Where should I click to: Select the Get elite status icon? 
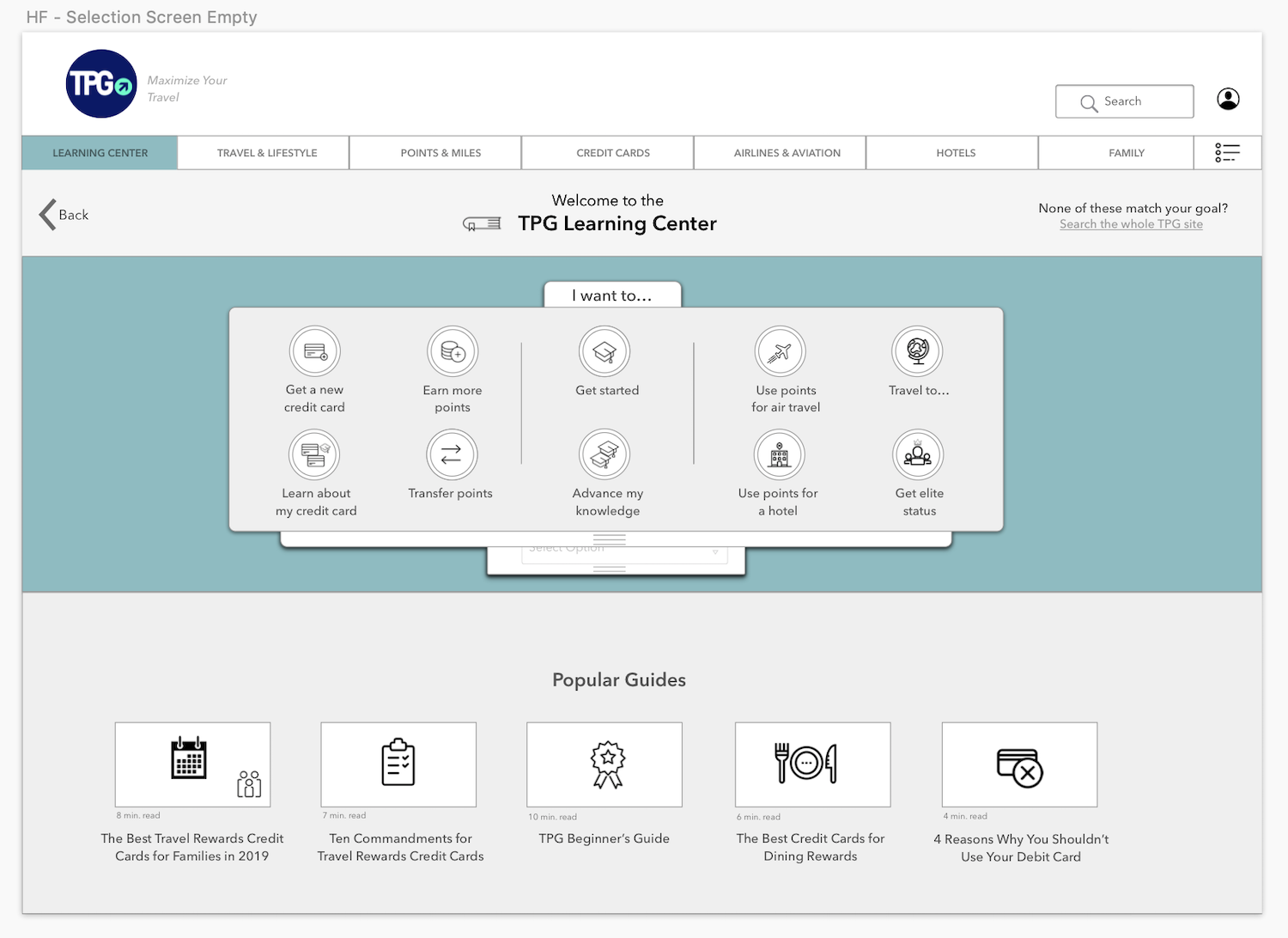pos(918,454)
